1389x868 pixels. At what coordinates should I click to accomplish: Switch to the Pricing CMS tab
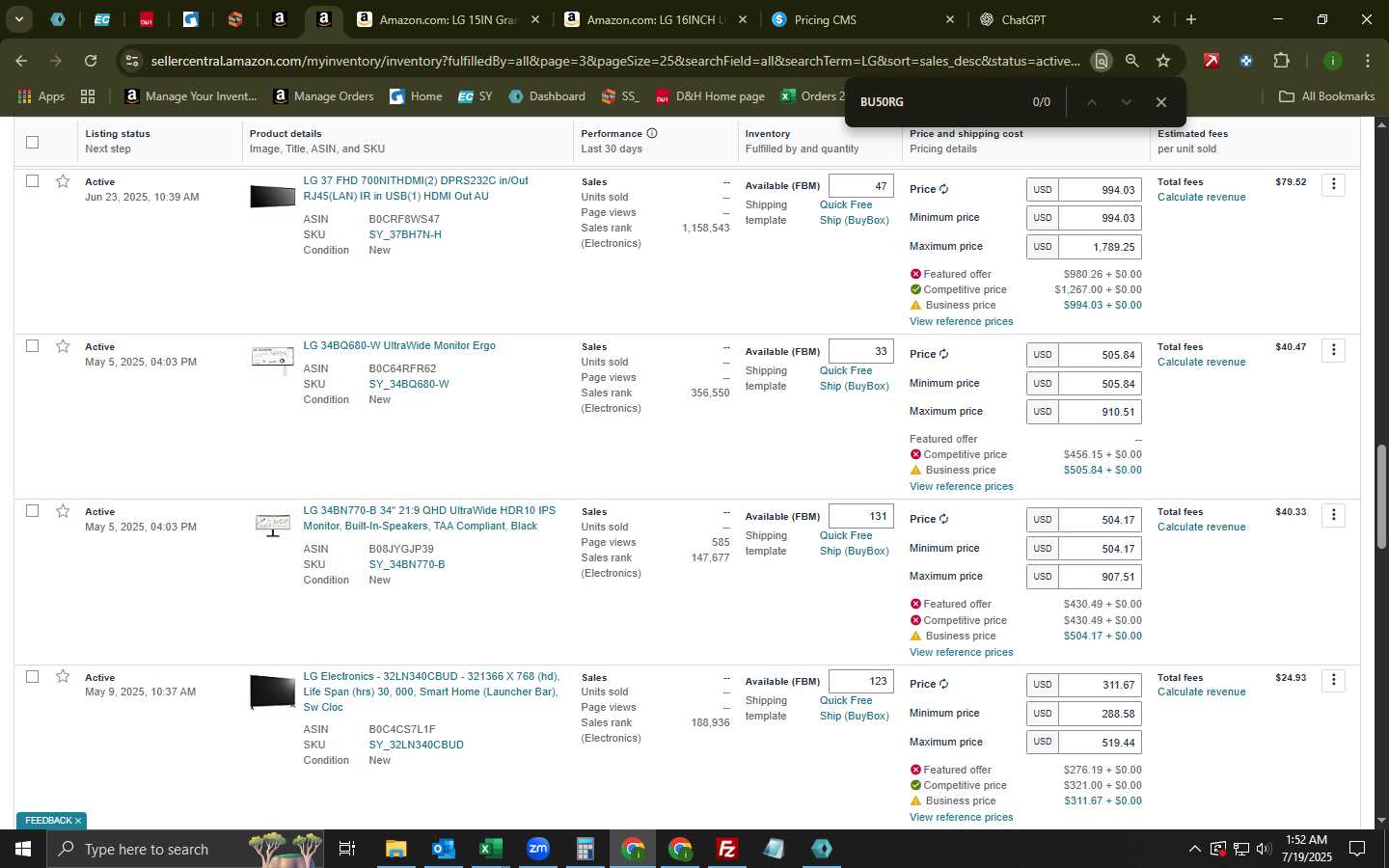pos(863,19)
